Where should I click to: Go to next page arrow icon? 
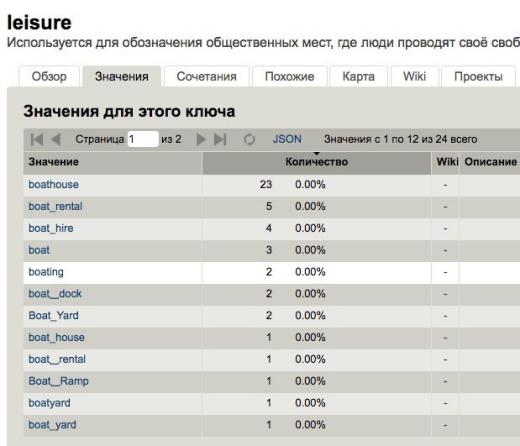(201, 139)
